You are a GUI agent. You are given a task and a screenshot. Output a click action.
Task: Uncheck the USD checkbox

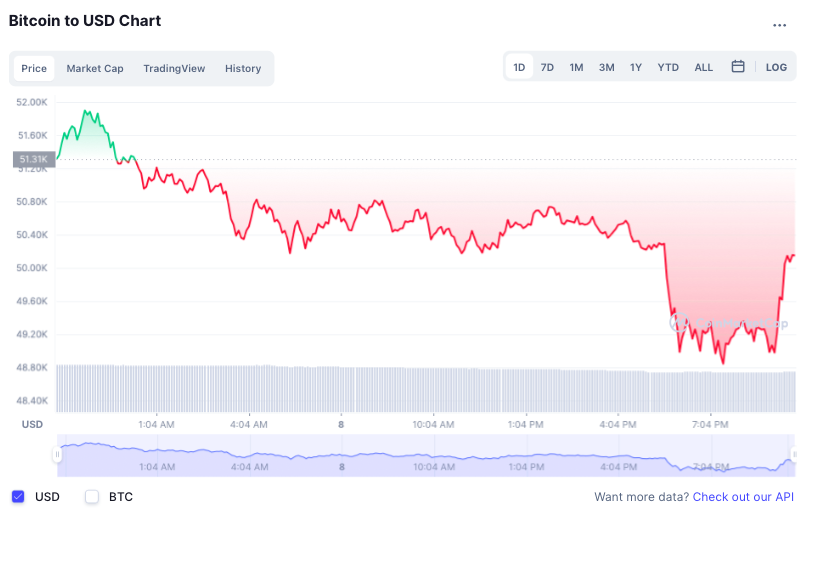18,497
